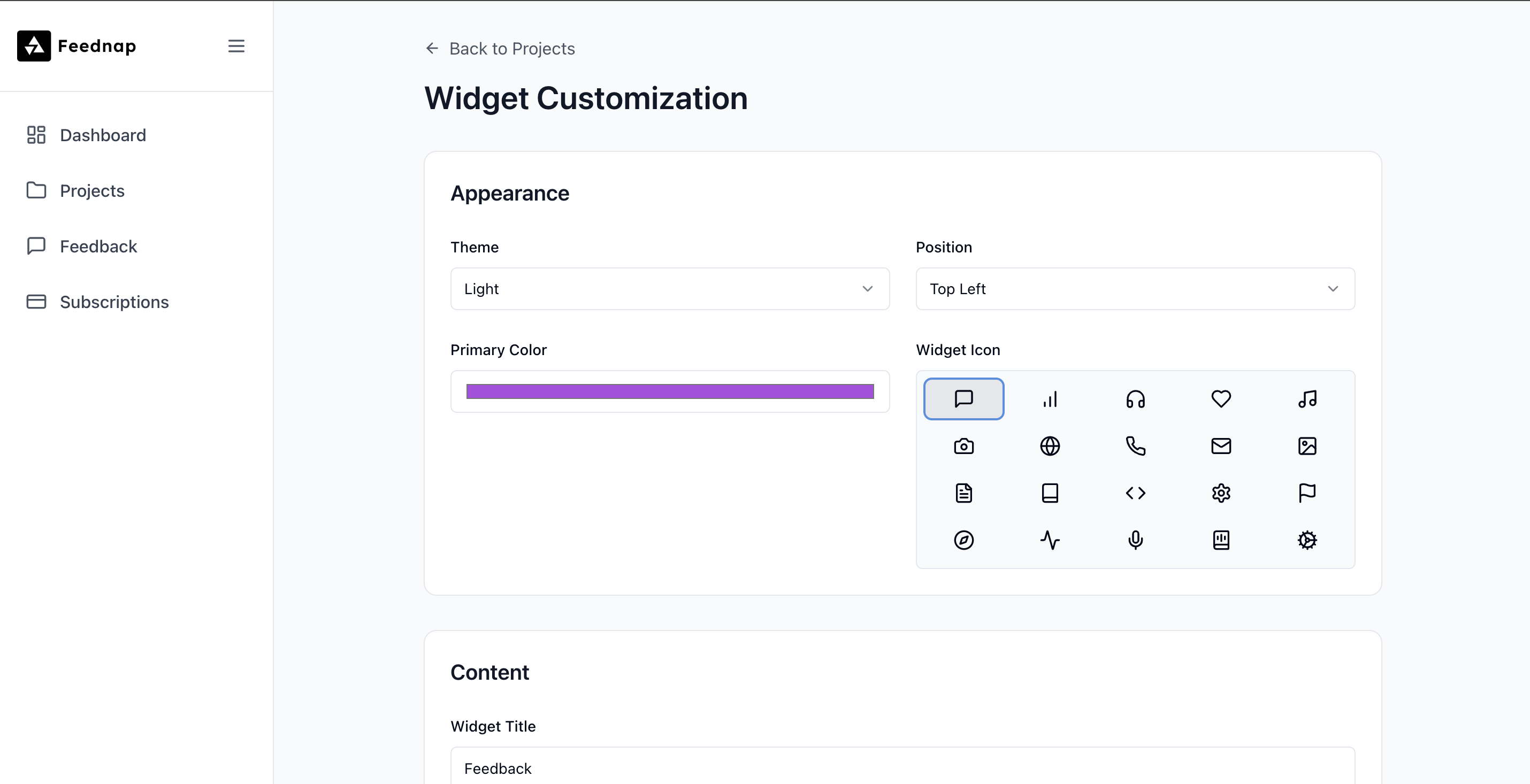The width and height of the screenshot is (1530, 784).
Task: Choose the heart widget icon
Action: (1221, 399)
